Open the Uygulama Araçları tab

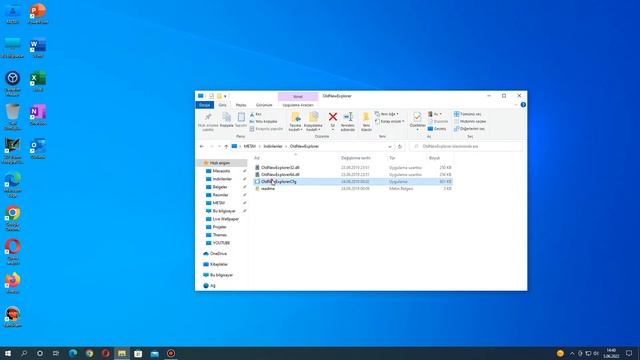point(298,105)
